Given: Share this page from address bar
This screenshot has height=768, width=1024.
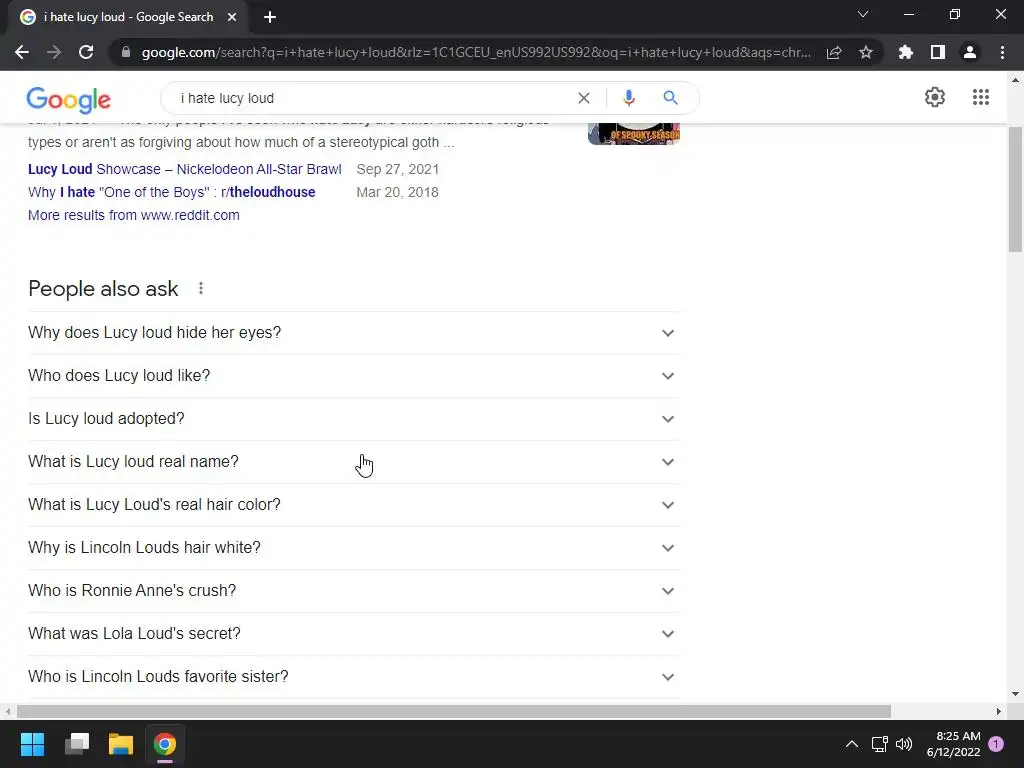Looking at the screenshot, I should tap(834, 52).
